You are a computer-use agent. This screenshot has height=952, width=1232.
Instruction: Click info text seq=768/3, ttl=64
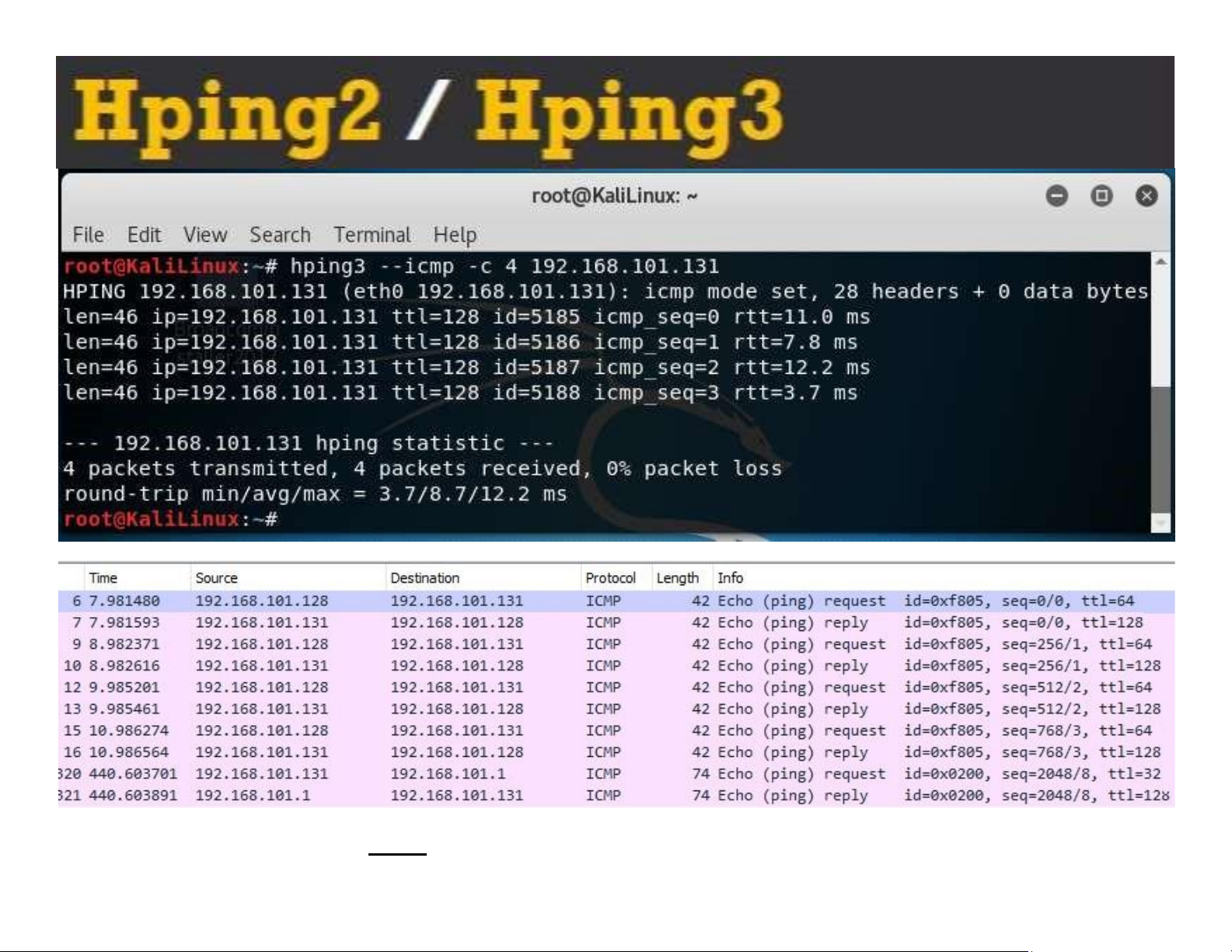pyautogui.click(x=1077, y=731)
